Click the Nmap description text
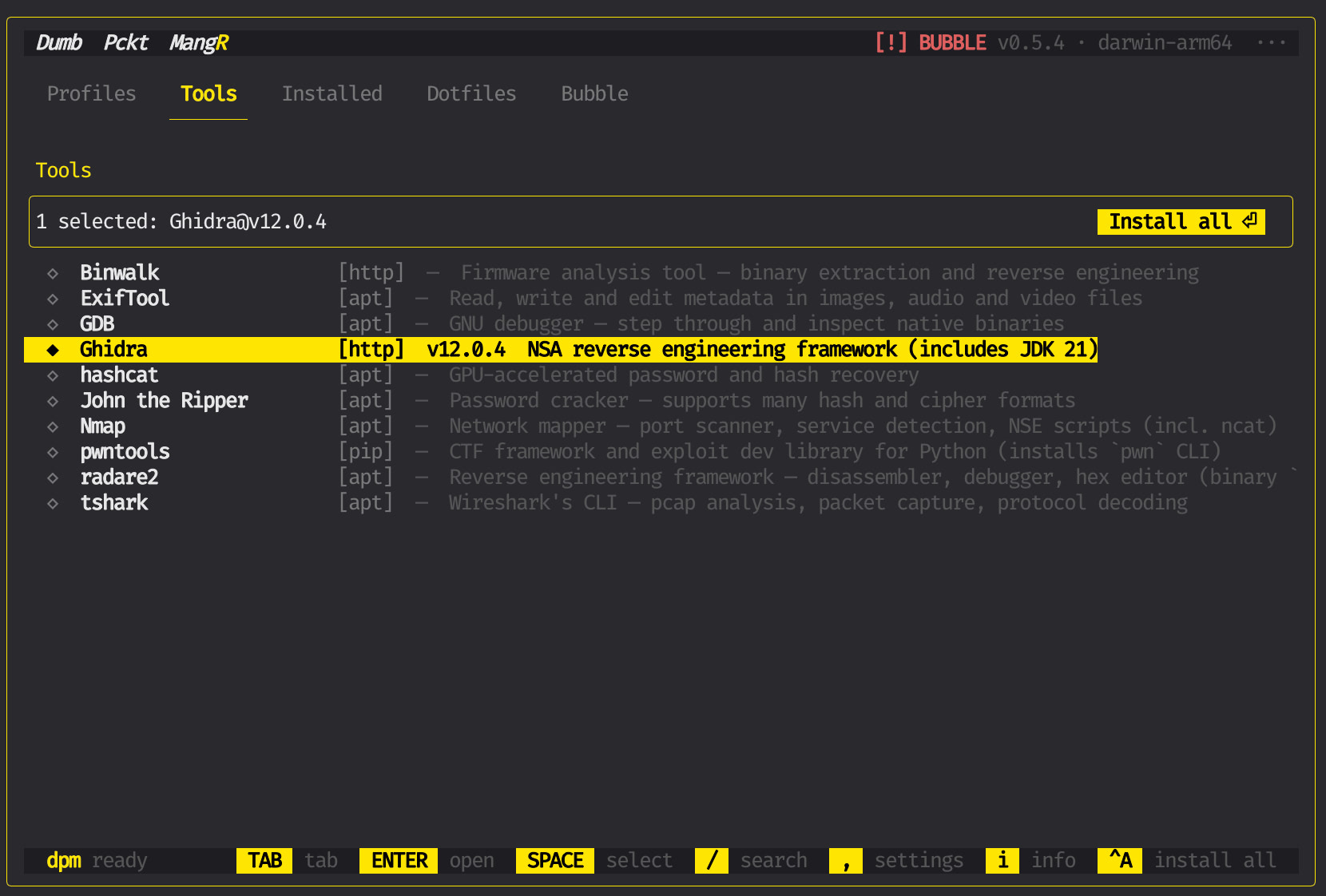 pyautogui.click(x=863, y=426)
